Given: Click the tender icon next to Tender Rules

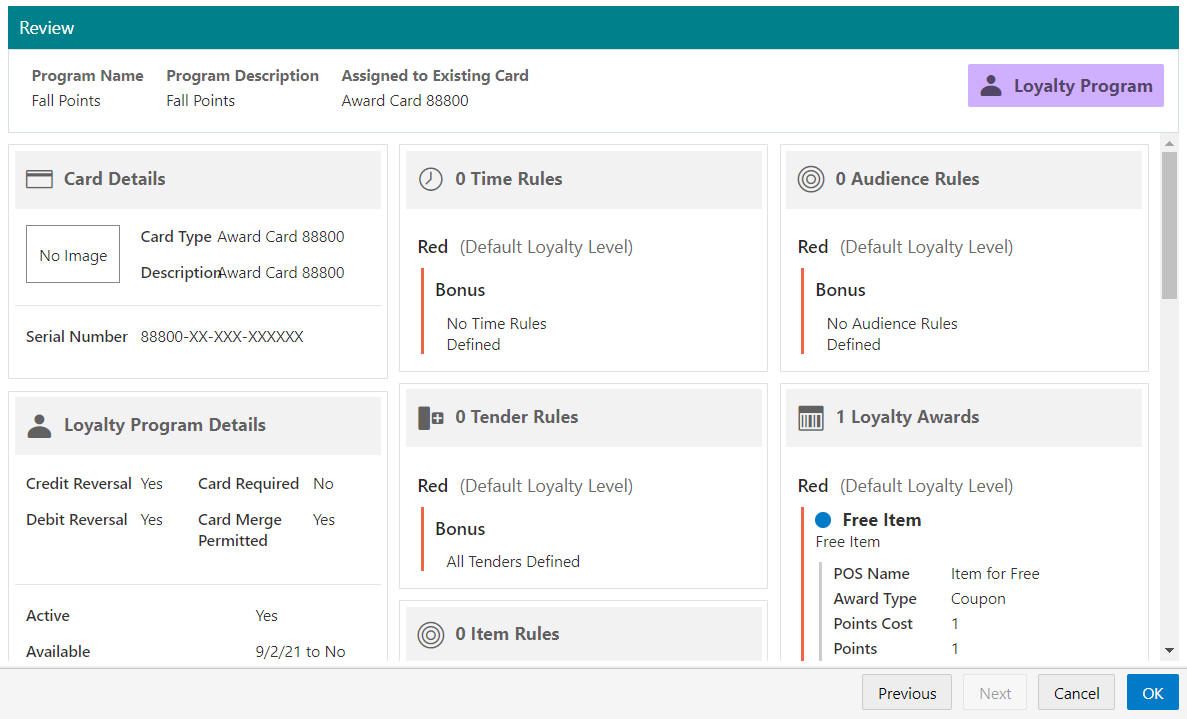Looking at the screenshot, I should point(431,418).
